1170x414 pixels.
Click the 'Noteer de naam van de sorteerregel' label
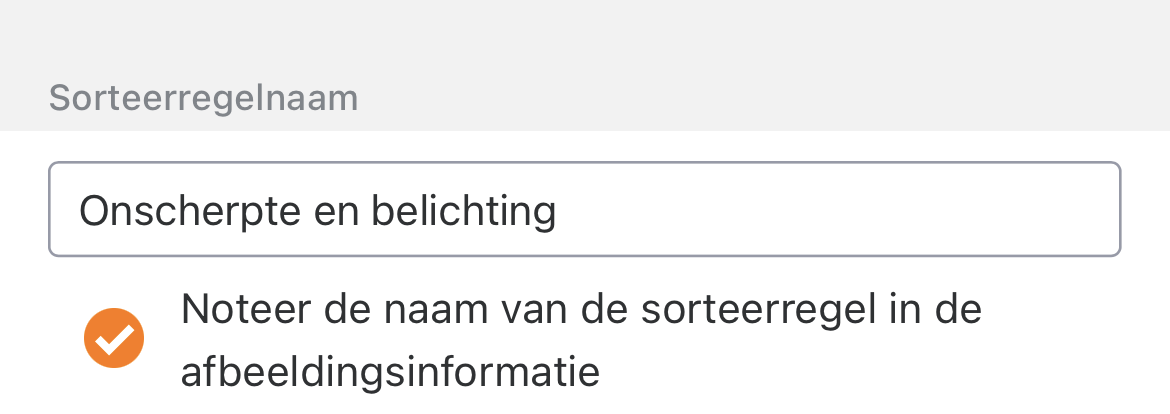click(x=580, y=310)
